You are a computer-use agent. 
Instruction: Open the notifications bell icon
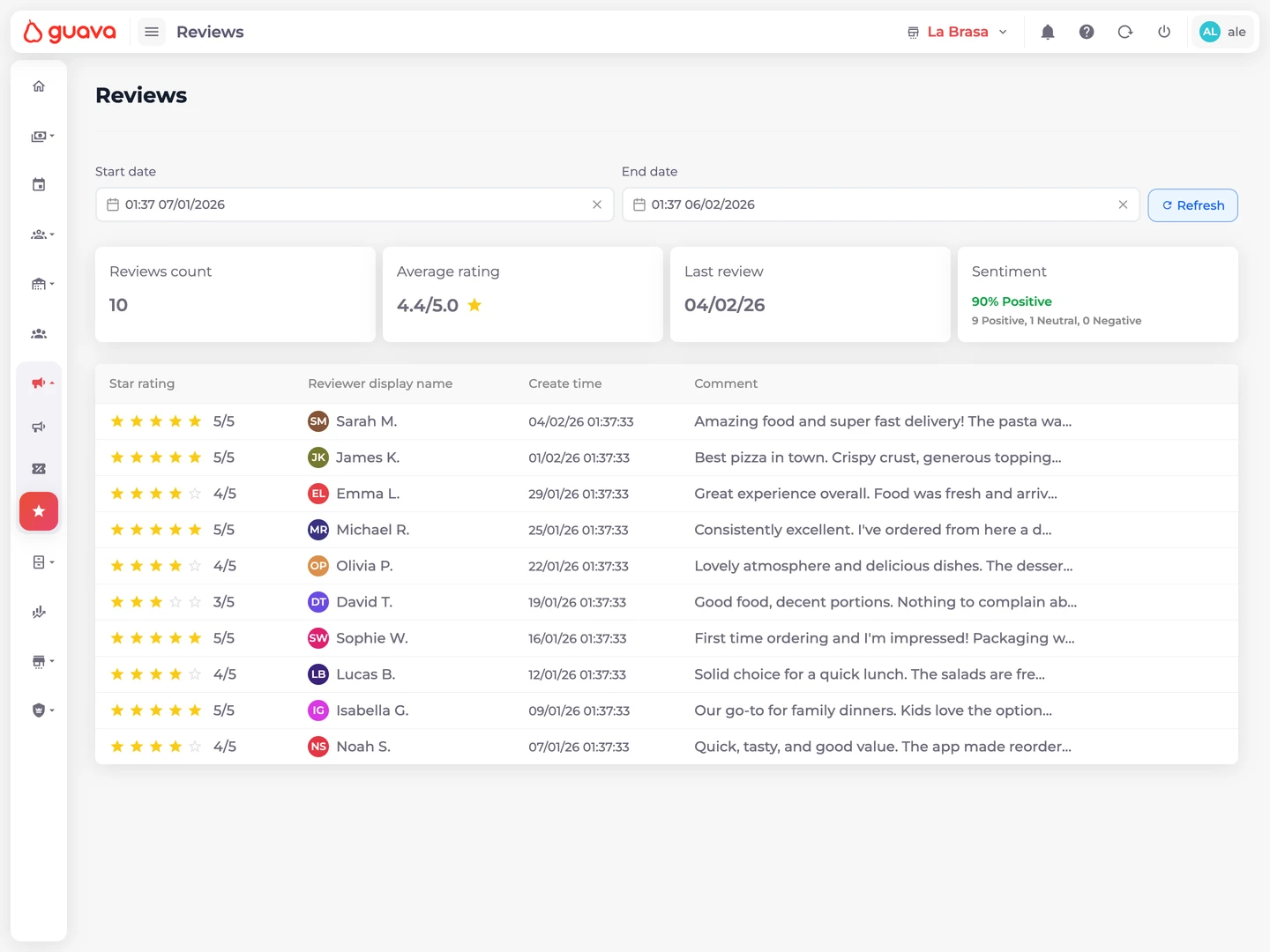[x=1047, y=32]
